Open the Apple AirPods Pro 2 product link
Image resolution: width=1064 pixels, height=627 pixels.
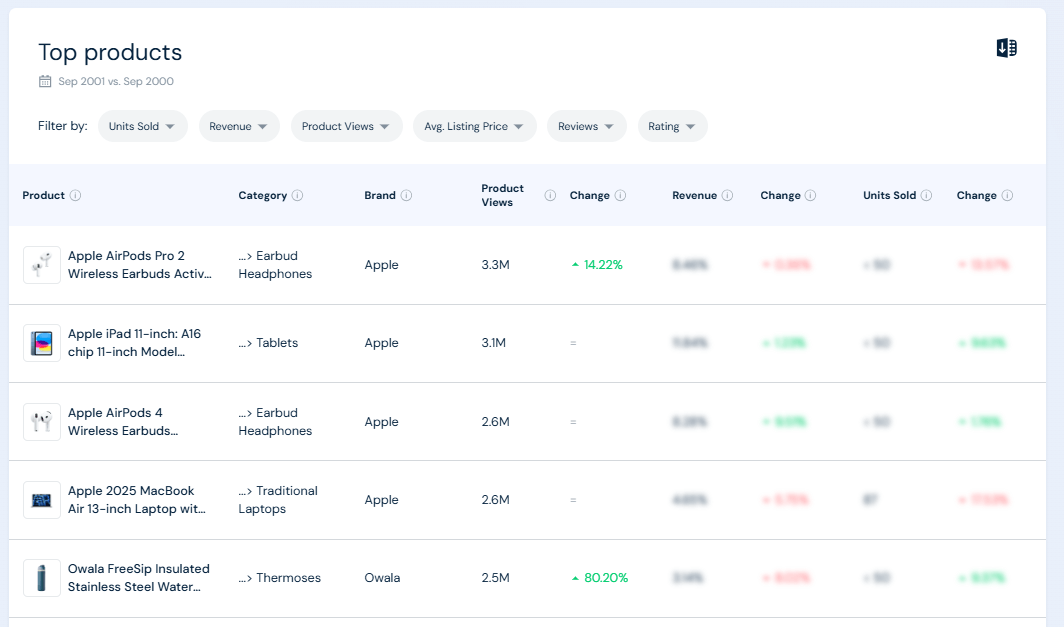139,265
